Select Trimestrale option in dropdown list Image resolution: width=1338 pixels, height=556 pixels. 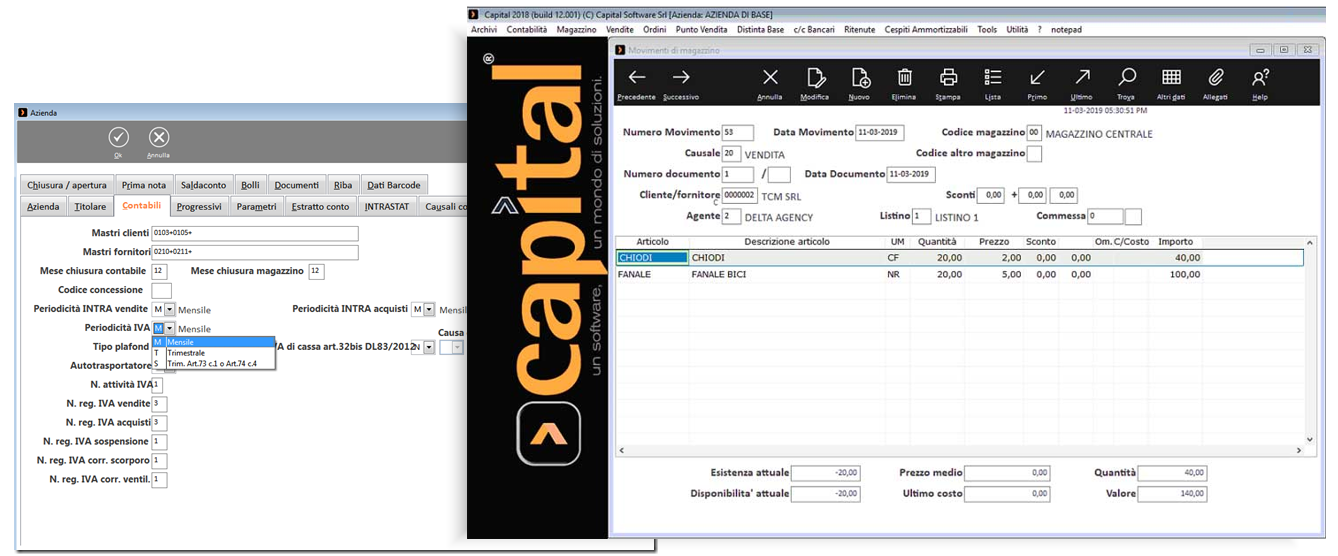[213, 353]
